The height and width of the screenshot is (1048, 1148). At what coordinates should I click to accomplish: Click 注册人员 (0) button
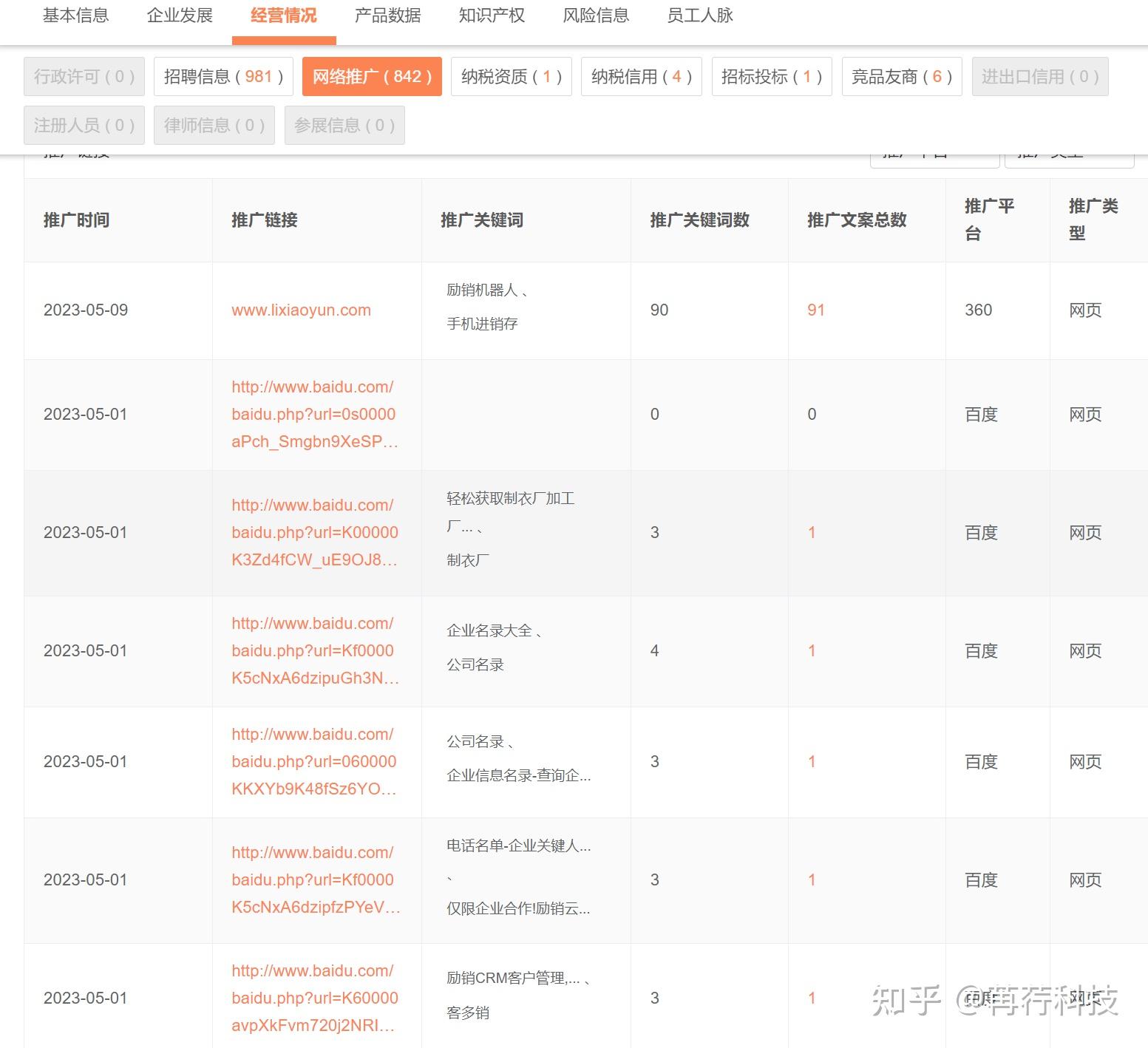(84, 125)
